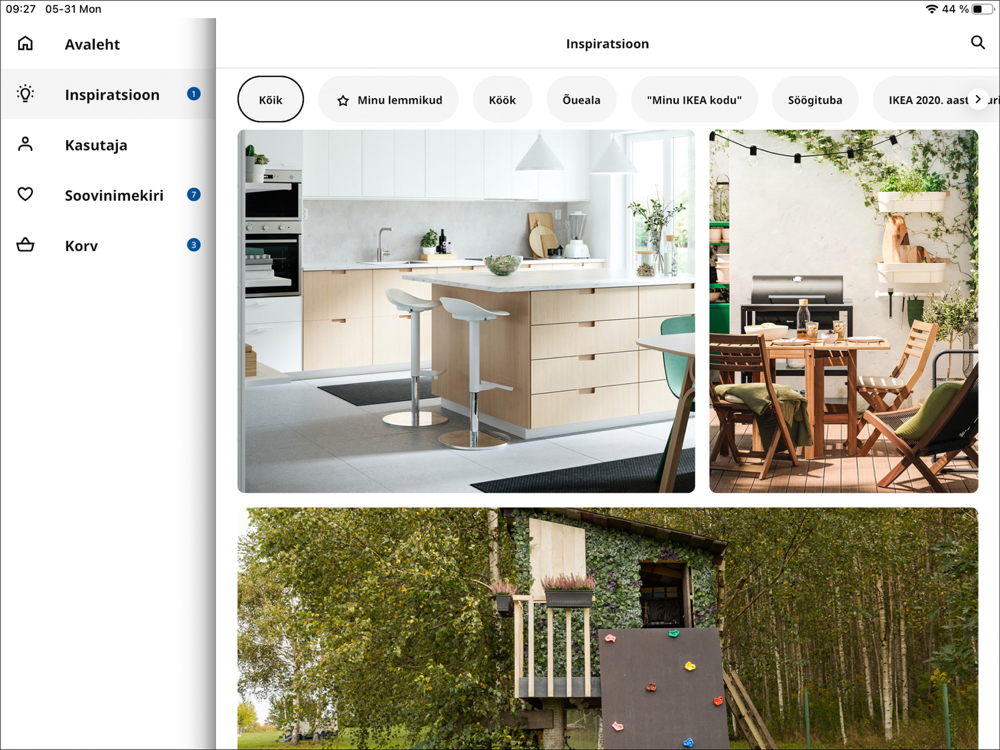Select the Köök filter chip
The image size is (1000, 750).
(x=502, y=100)
